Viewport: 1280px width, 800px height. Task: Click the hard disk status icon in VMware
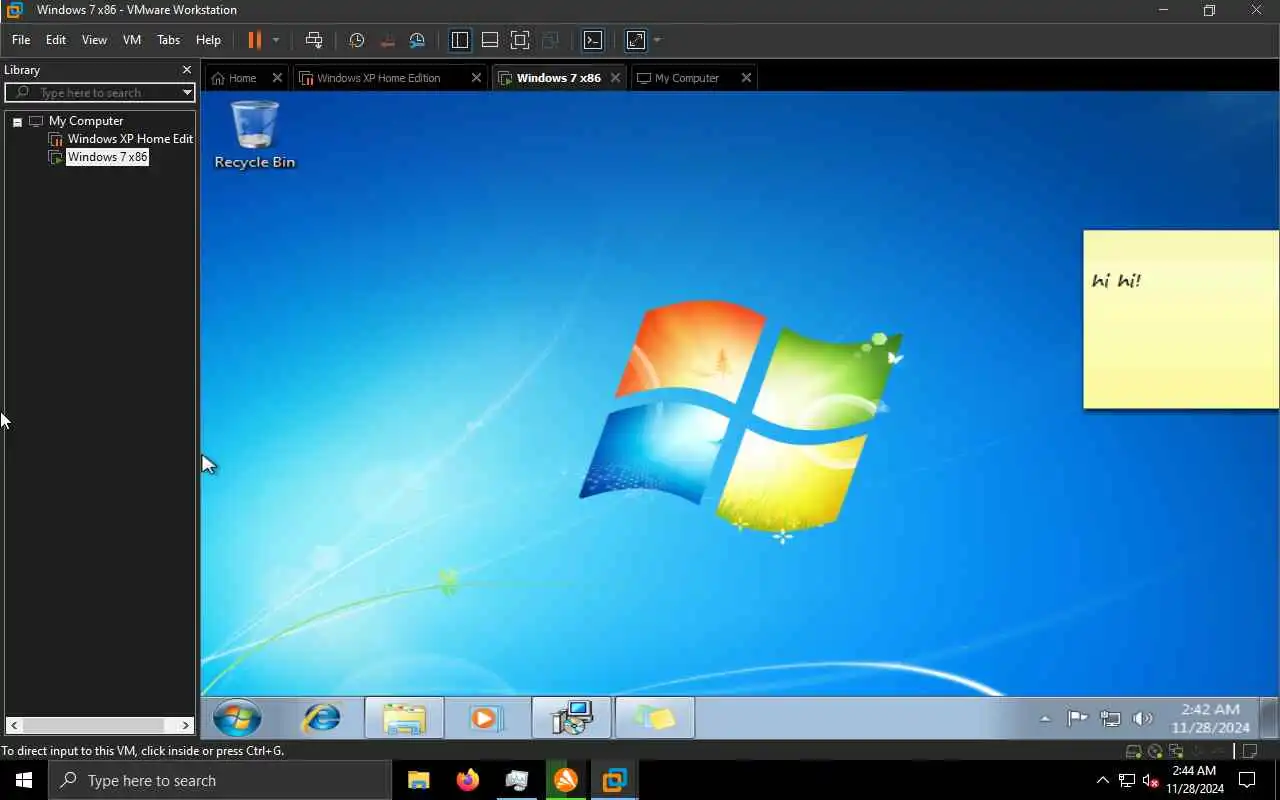(x=1134, y=751)
